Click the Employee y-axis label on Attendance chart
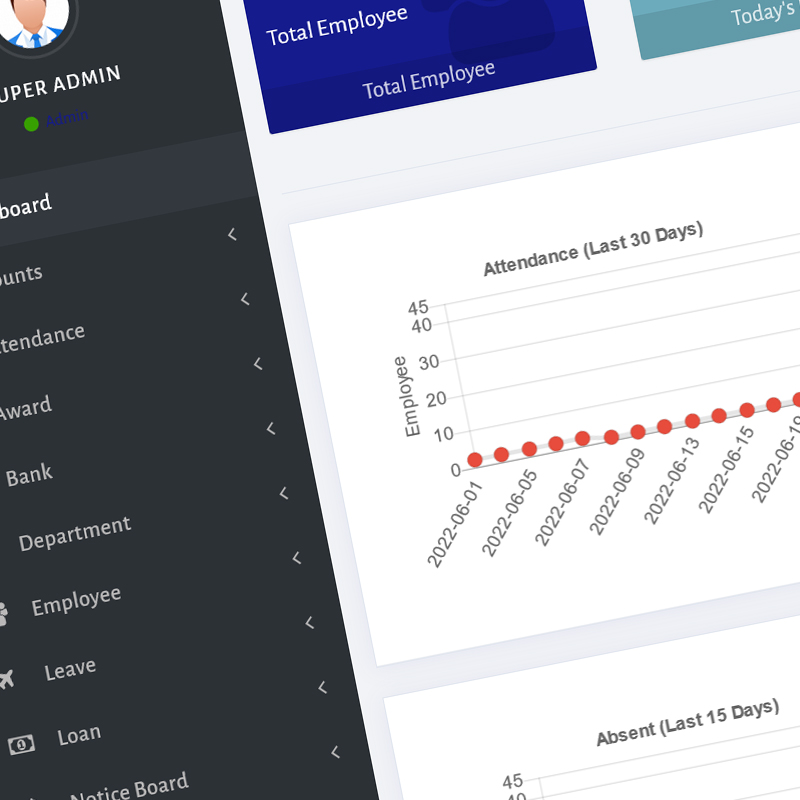Image resolution: width=800 pixels, height=800 pixels. pyautogui.click(x=407, y=396)
